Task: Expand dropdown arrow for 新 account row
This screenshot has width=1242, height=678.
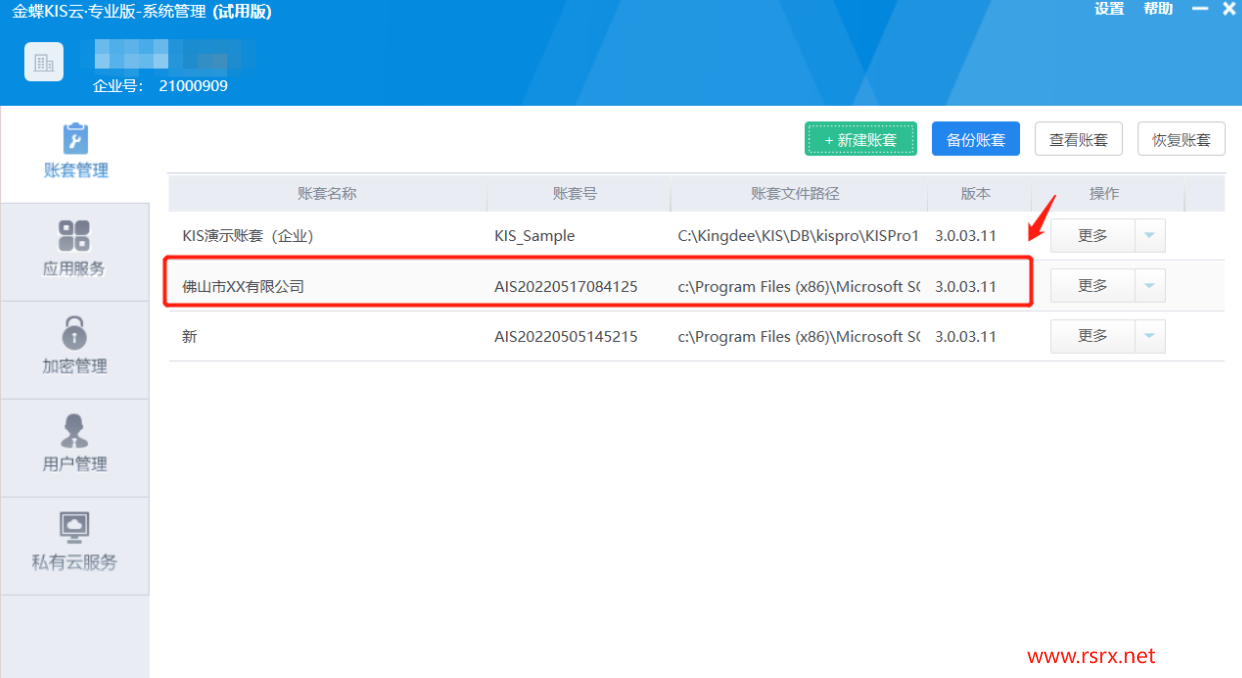Action: pyautogui.click(x=1150, y=337)
